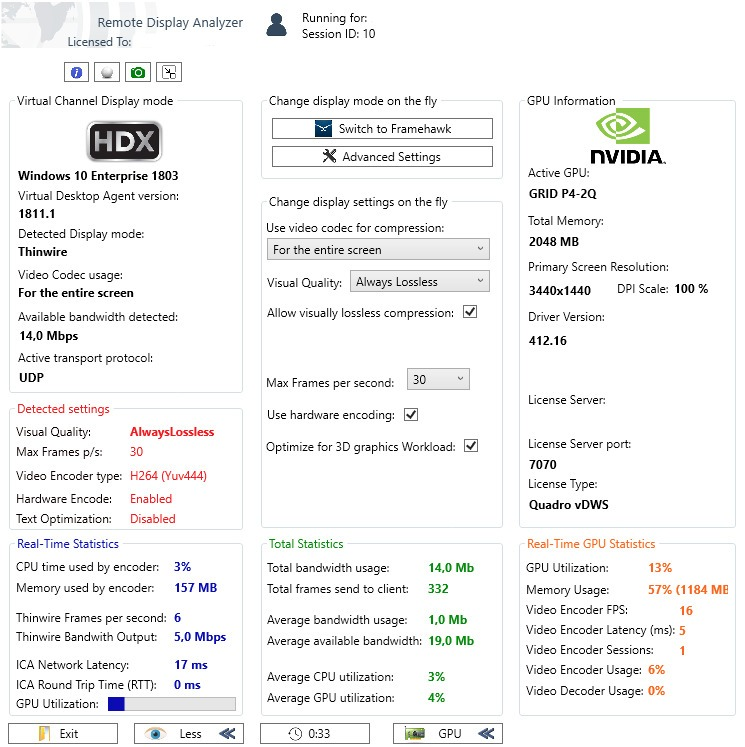745x747 pixels.
Task: Click the 6% Video Encoder Usage value
Action: (656, 669)
